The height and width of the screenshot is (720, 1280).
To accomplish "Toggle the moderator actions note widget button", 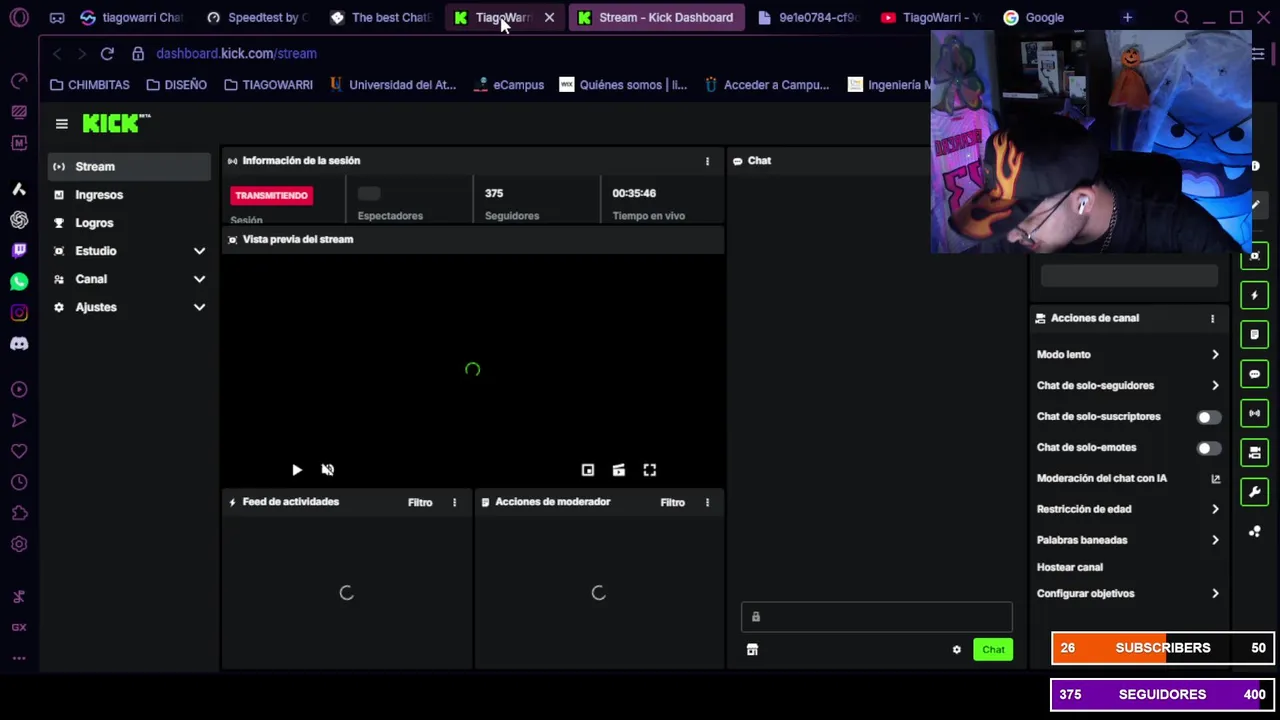I will (x=1254, y=334).
